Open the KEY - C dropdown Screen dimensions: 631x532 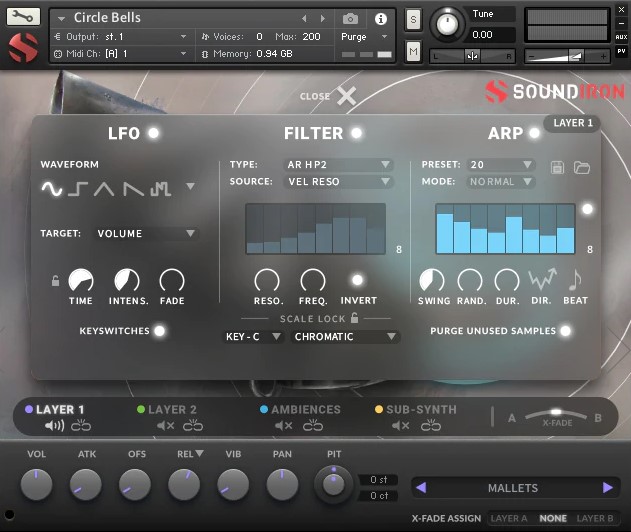click(x=253, y=336)
